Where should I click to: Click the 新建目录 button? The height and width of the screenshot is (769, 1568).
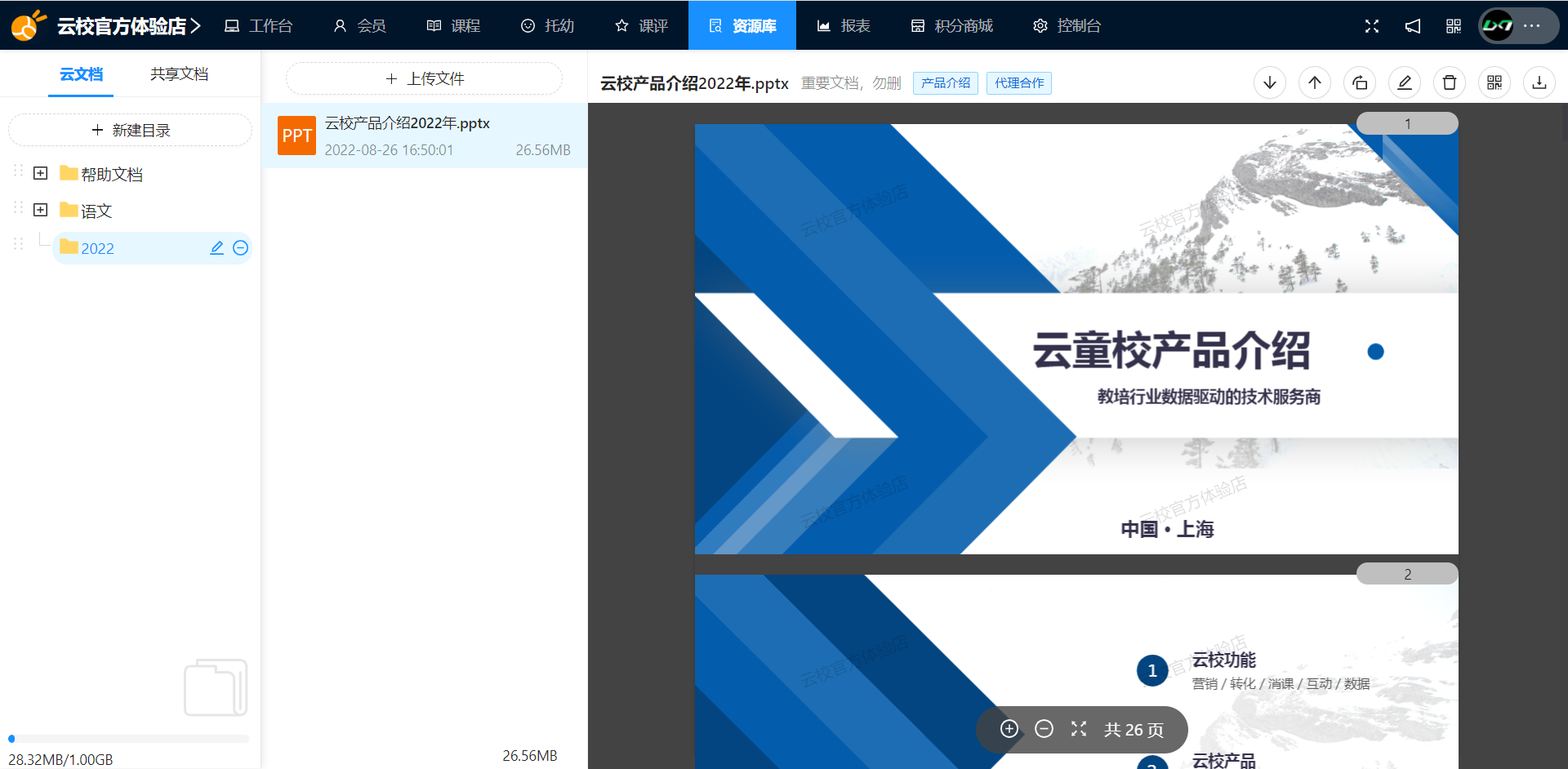pos(131,130)
